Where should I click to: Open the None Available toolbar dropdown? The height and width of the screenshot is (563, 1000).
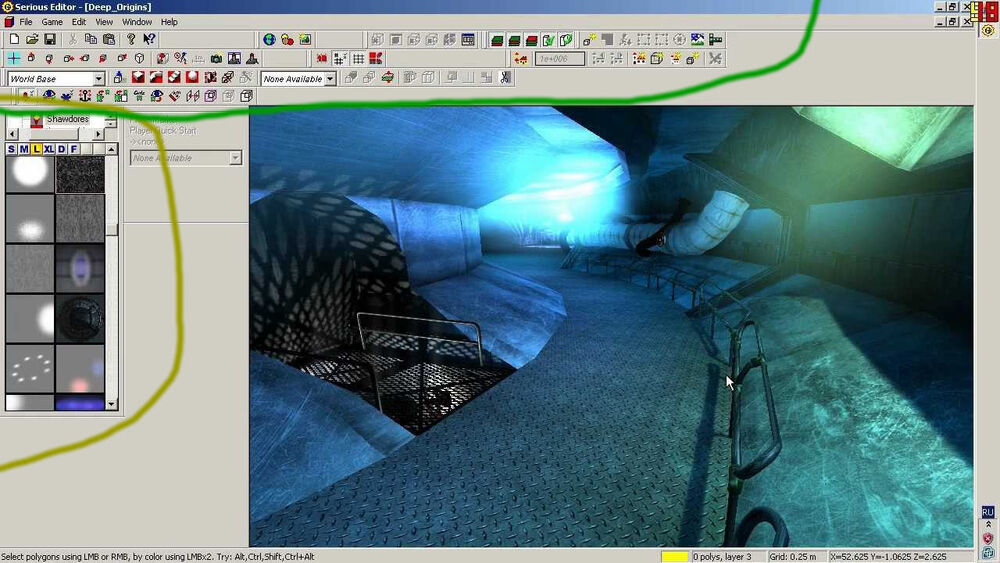[330, 79]
